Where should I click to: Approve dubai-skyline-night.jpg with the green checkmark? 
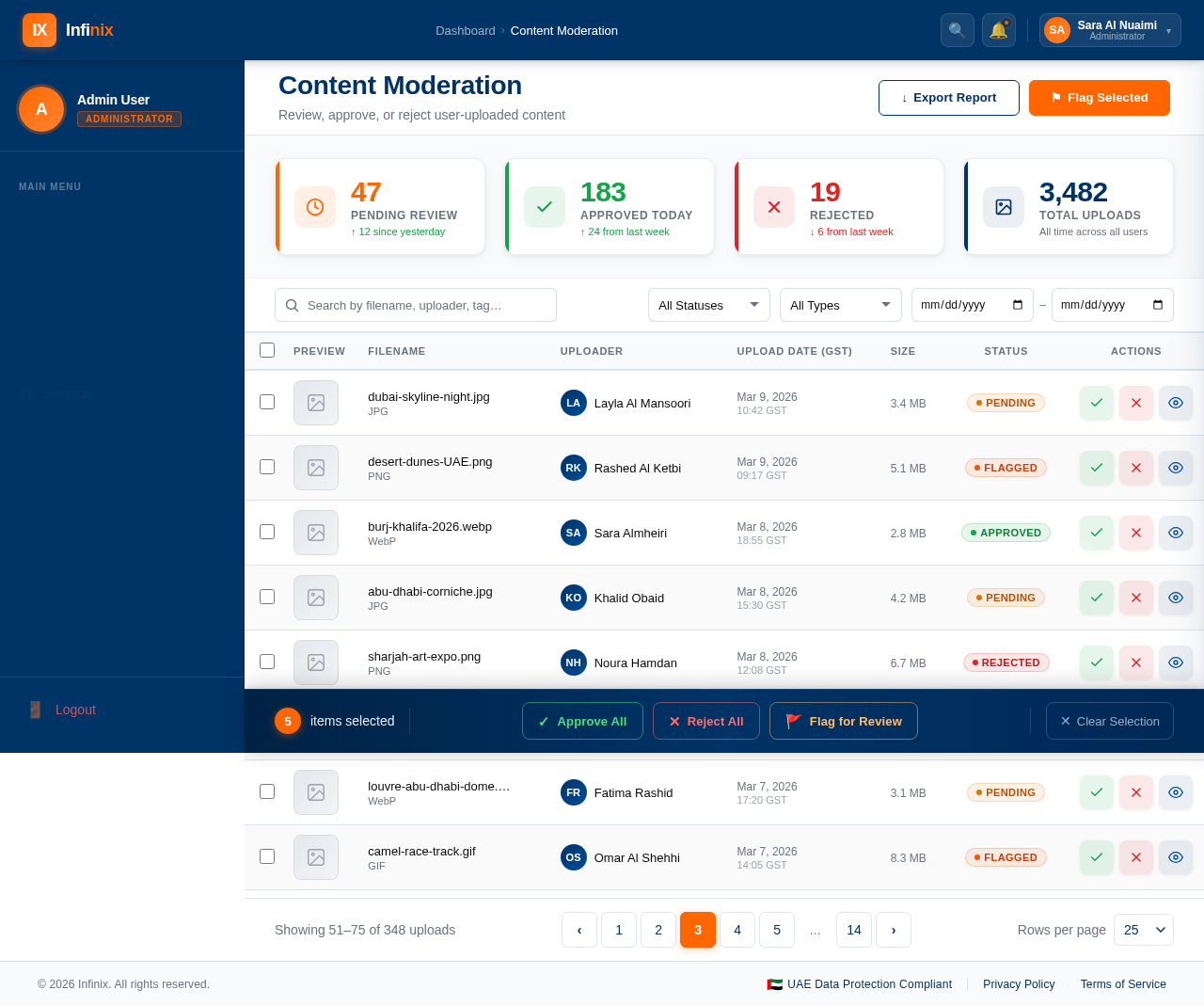(1096, 402)
